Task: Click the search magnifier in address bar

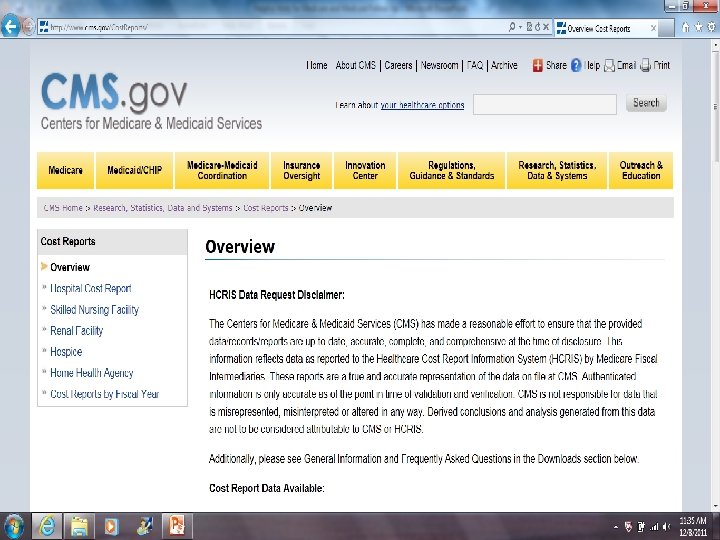Action: coord(512,27)
